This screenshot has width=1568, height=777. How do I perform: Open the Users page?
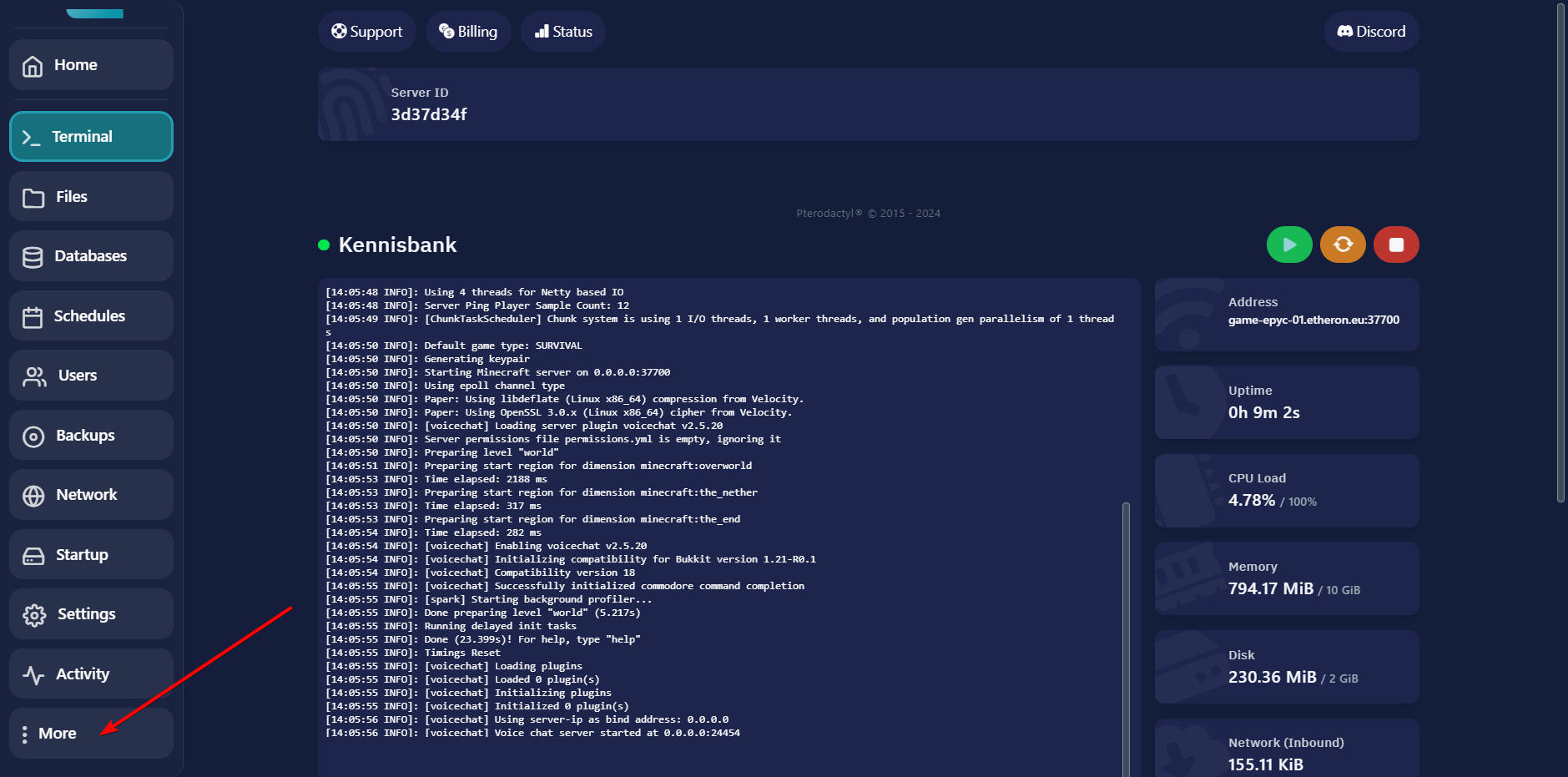(x=91, y=376)
